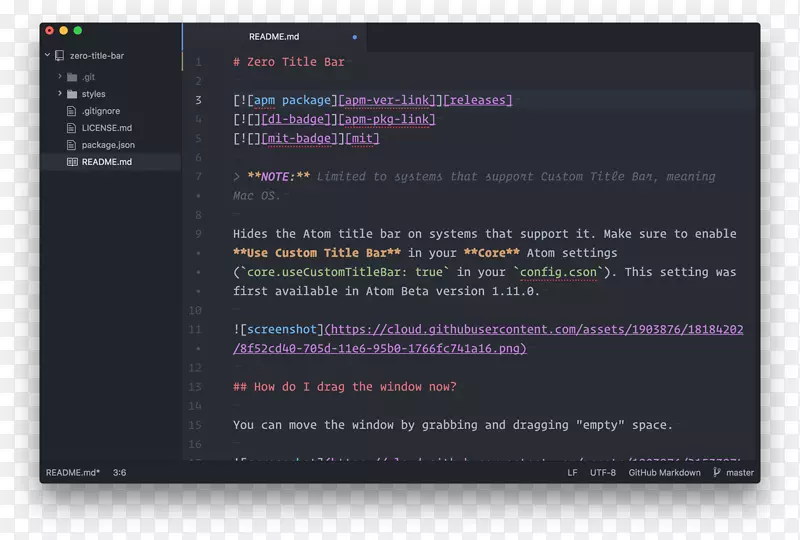The width and height of the screenshot is (800, 540).
Task: Click the 'config.cson' code text
Action: pos(558,272)
